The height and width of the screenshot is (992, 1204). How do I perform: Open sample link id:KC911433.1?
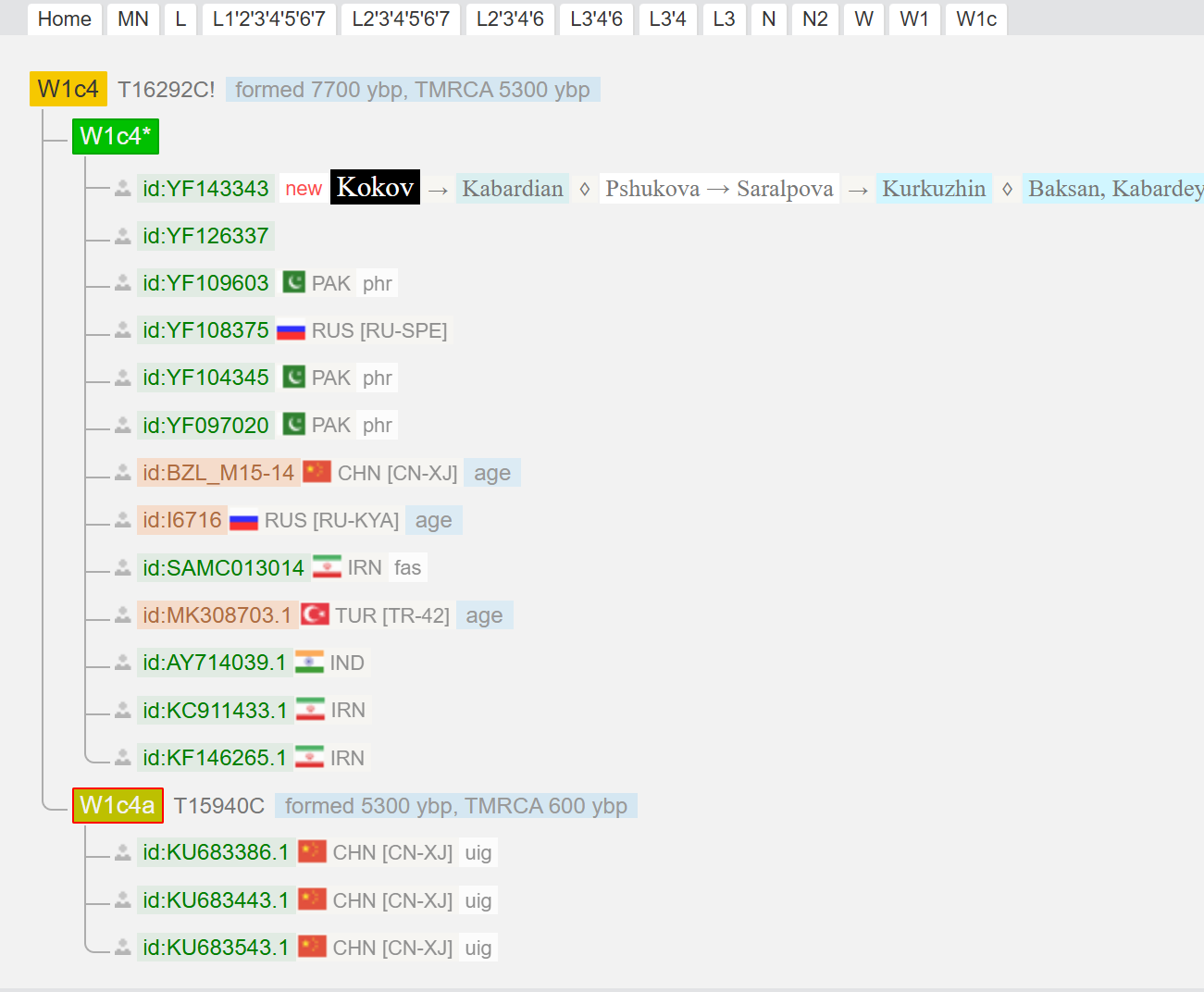215,710
